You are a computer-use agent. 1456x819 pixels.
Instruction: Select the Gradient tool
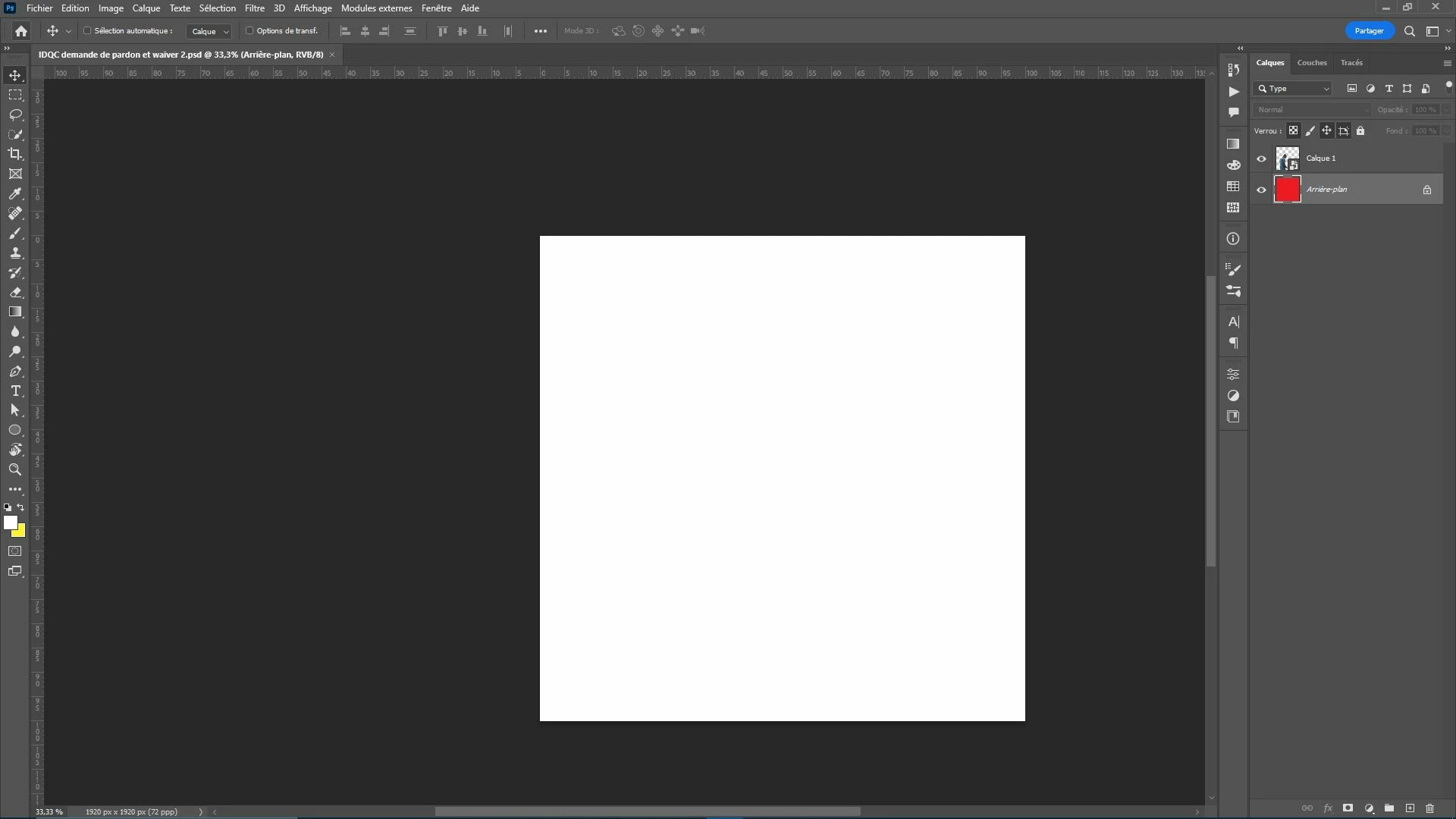tap(15, 312)
